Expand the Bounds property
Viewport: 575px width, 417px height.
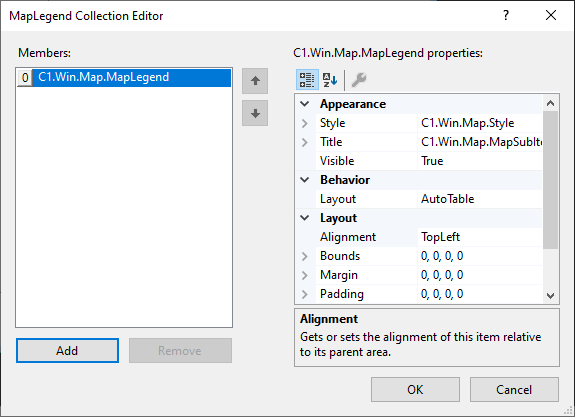point(305,256)
